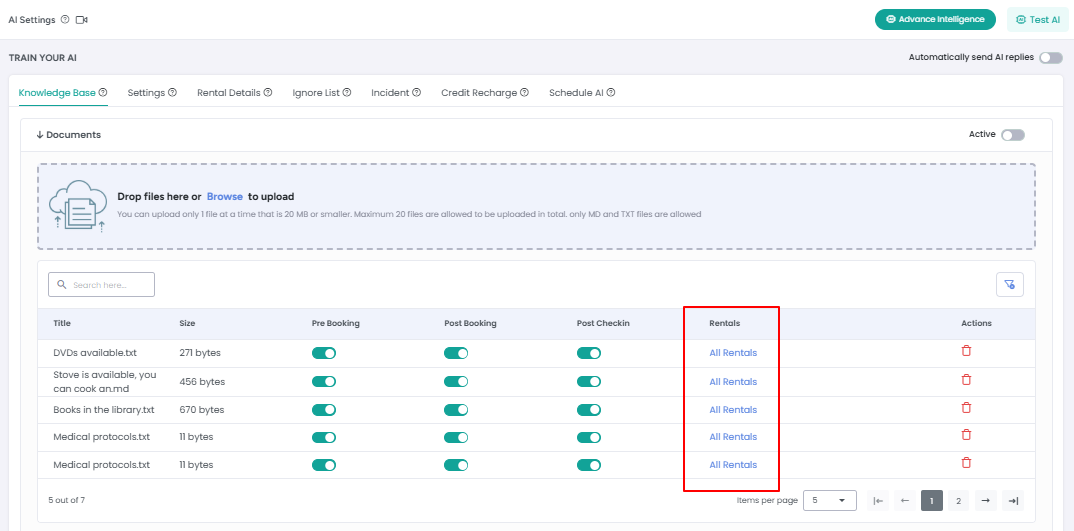The width and height of the screenshot is (1074, 531).
Task: Click the help icon beside Rental Details
Action: tap(268, 92)
